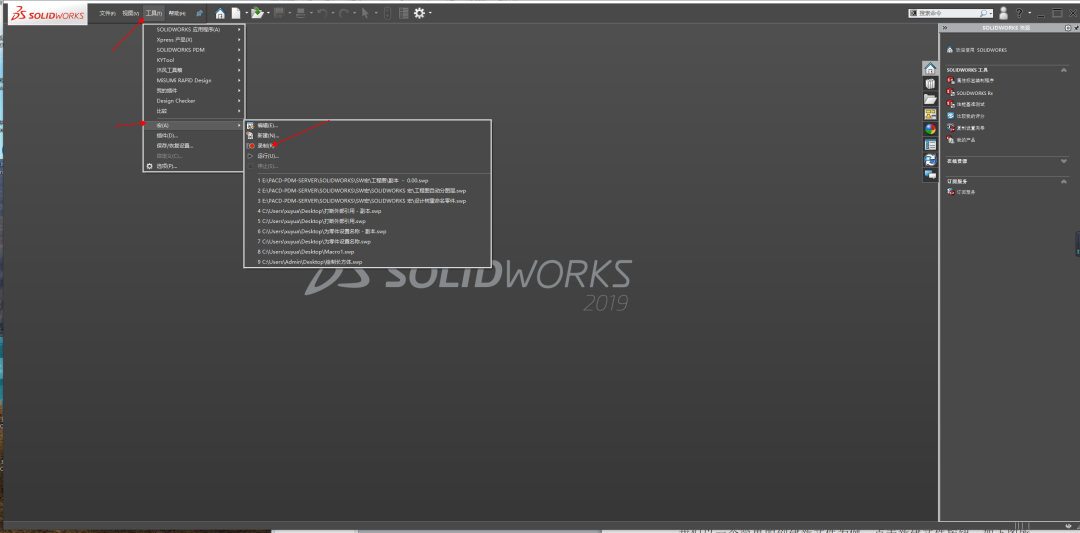The width and height of the screenshot is (1080, 533).
Task: Open the 我的产品 link in Resources
Action: tap(966, 140)
